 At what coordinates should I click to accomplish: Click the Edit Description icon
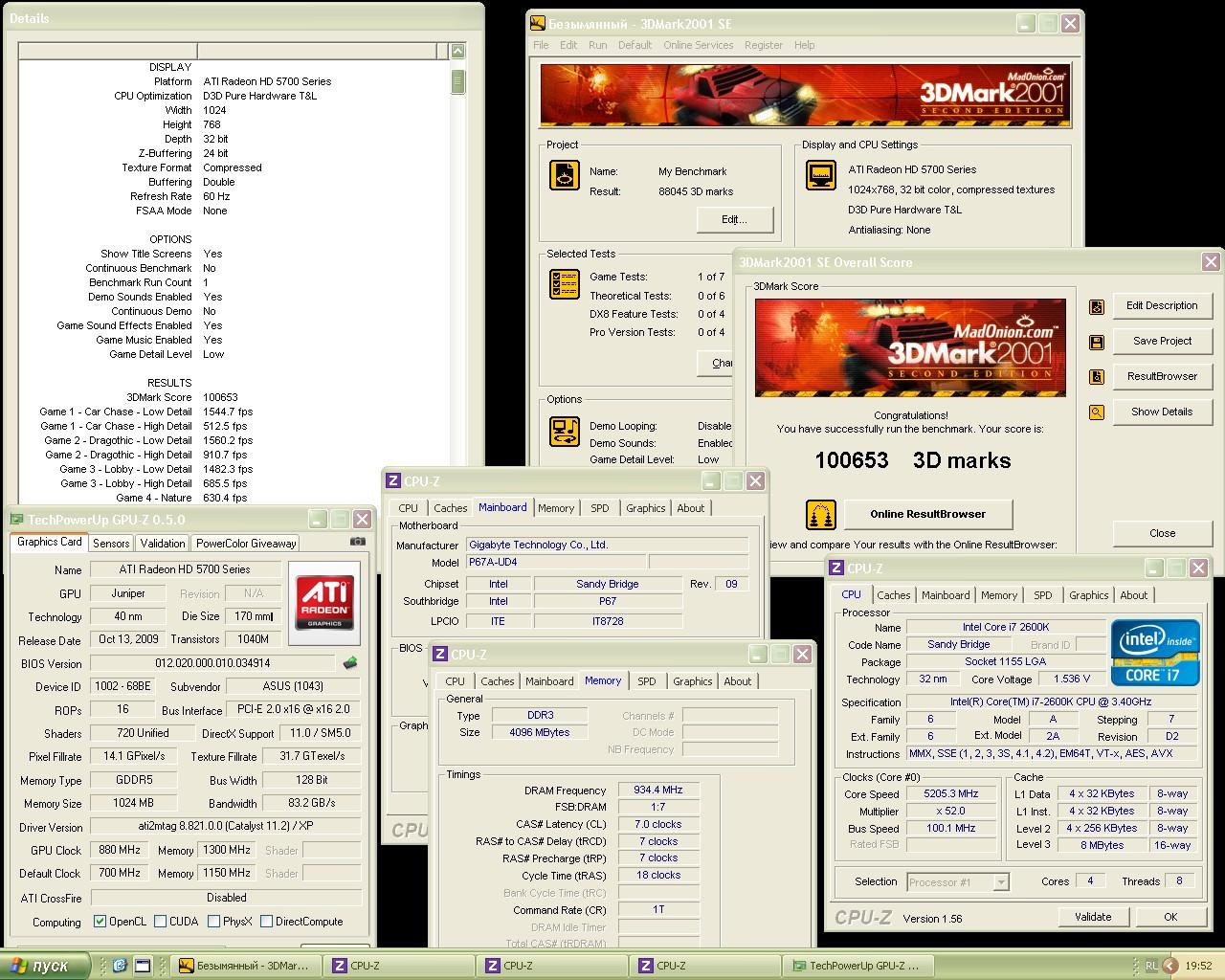[1097, 306]
